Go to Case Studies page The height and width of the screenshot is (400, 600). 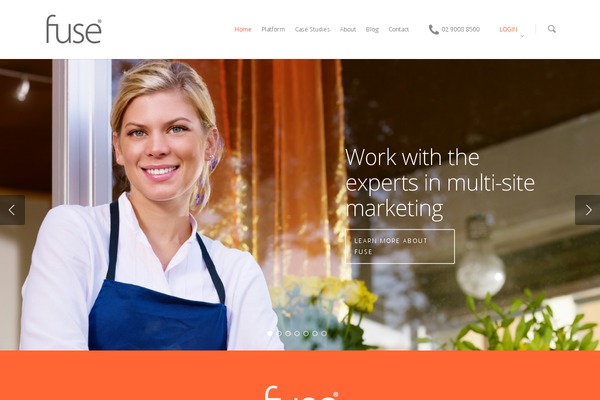tap(312, 29)
